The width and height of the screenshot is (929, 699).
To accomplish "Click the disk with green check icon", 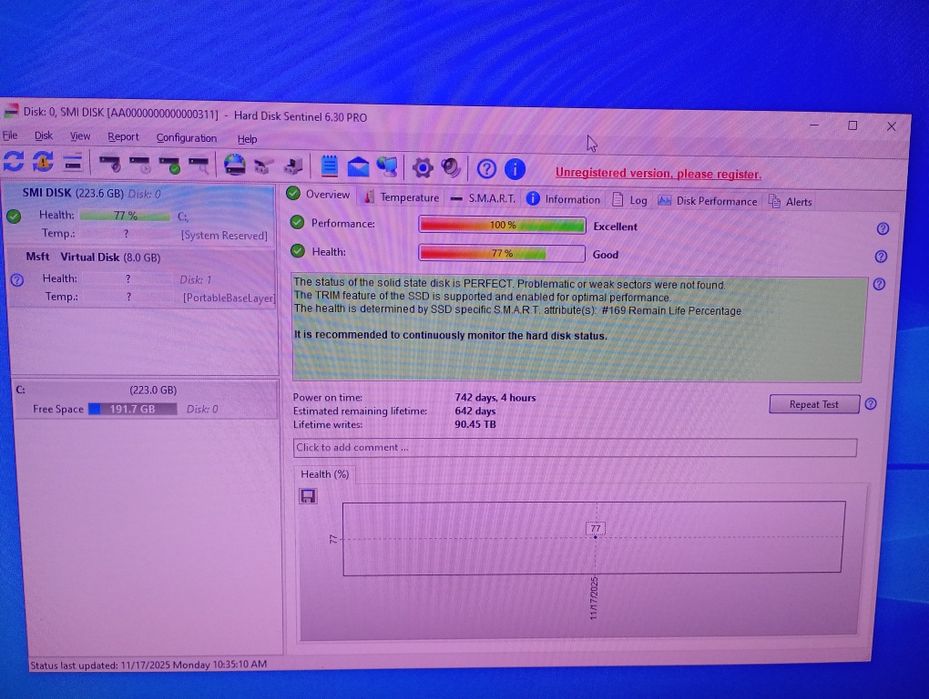I will (169, 165).
